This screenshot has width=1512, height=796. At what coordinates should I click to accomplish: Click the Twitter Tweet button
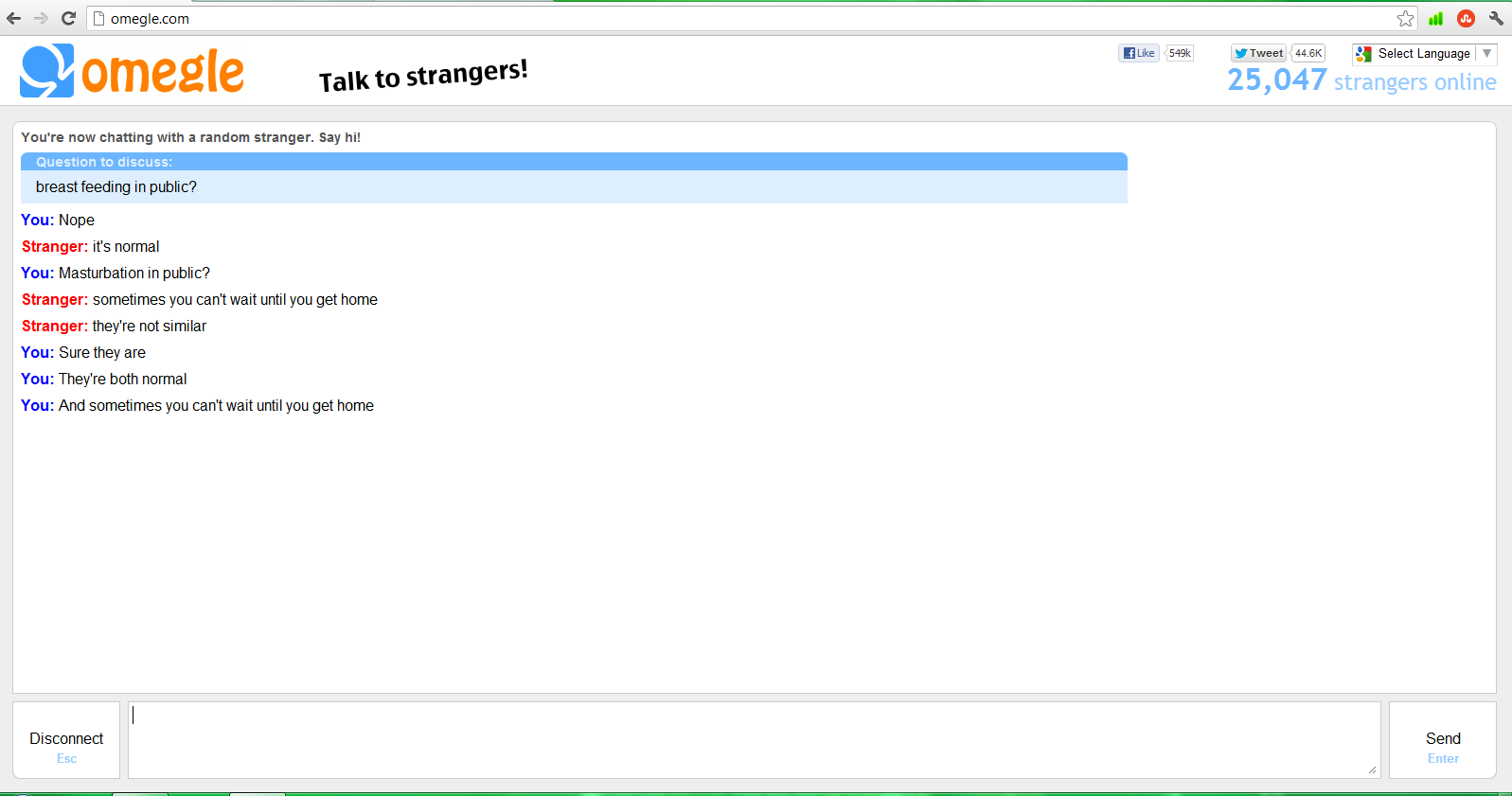(x=1258, y=53)
